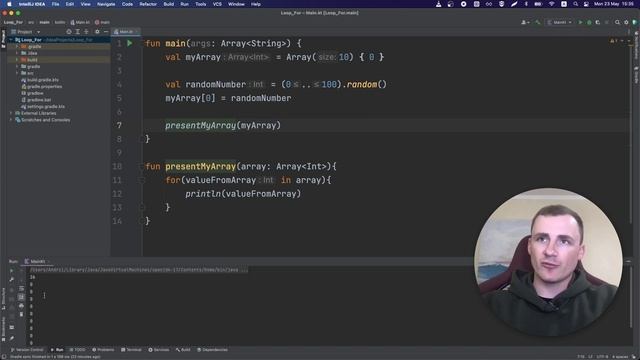Open warnings indicator in editor corner

(x=613, y=41)
